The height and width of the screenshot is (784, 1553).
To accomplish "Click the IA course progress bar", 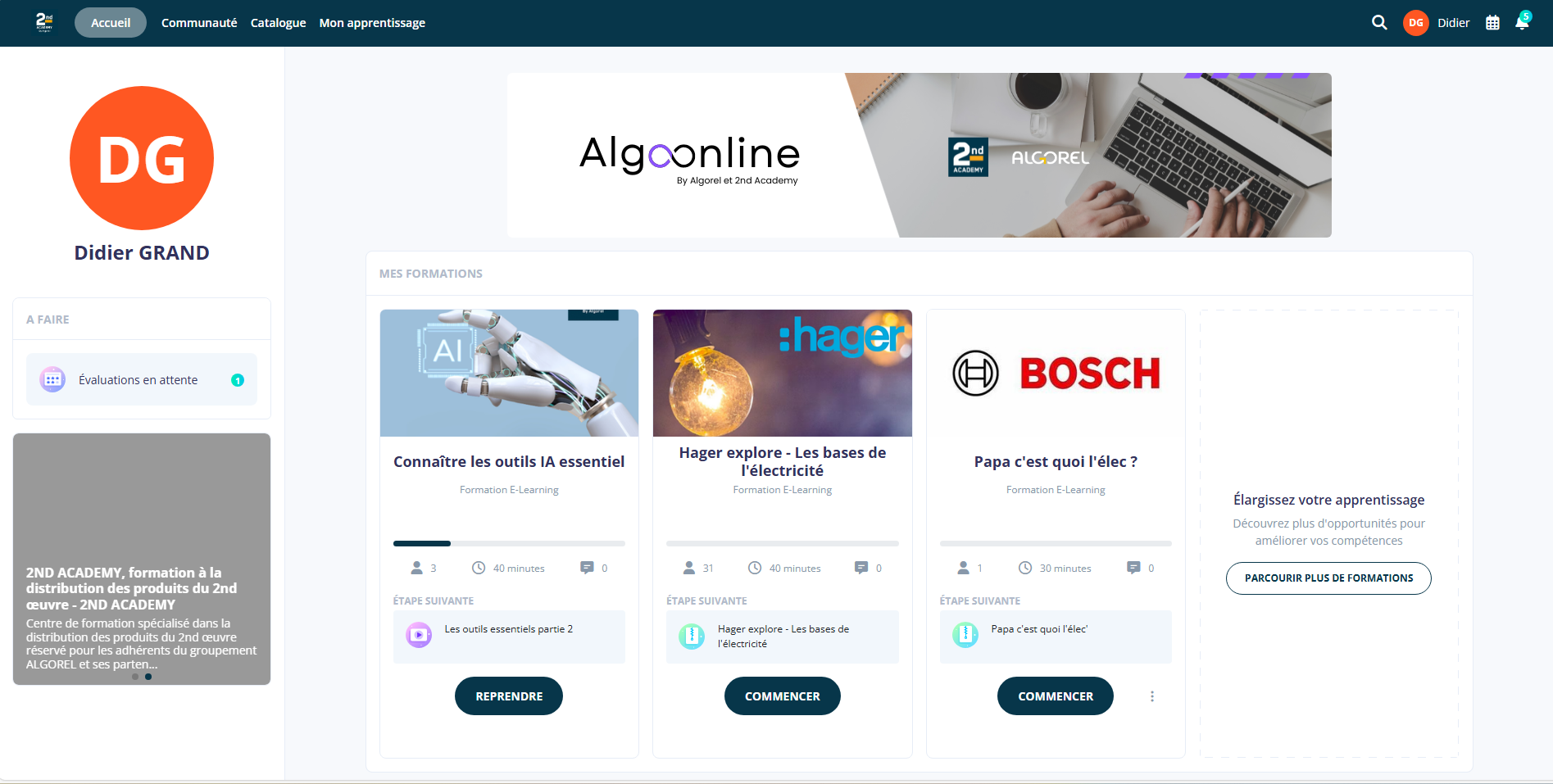I will point(509,543).
